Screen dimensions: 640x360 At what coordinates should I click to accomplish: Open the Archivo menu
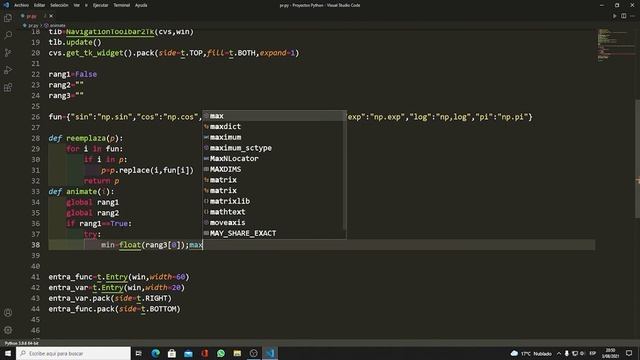(21, 5)
